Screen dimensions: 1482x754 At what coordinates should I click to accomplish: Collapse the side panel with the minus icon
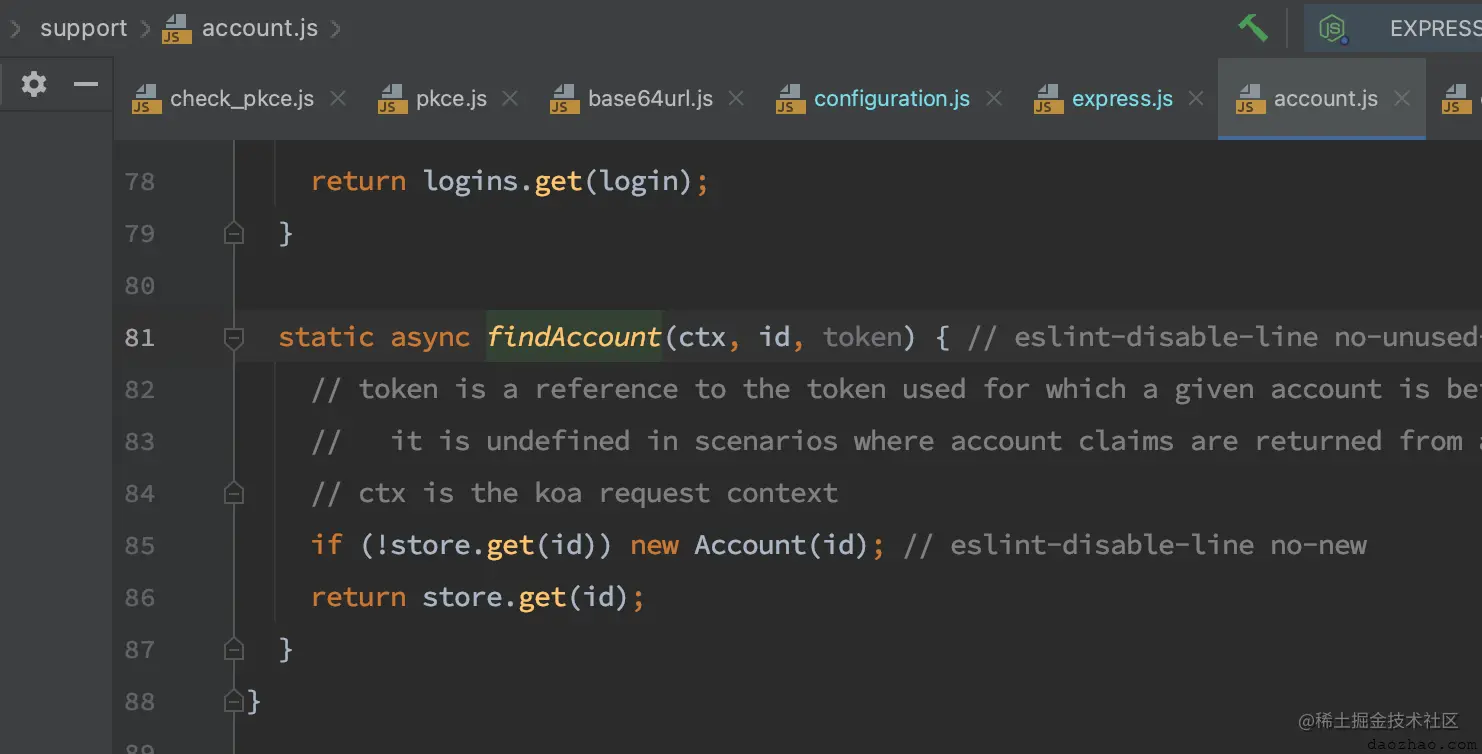(87, 84)
